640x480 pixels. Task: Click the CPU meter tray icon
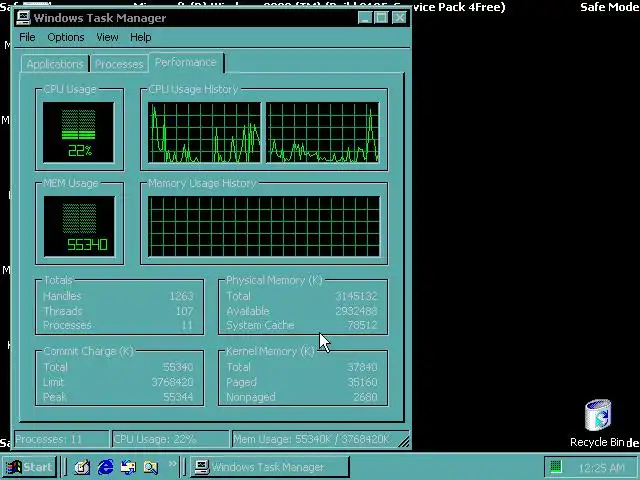click(x=556, y=467)
